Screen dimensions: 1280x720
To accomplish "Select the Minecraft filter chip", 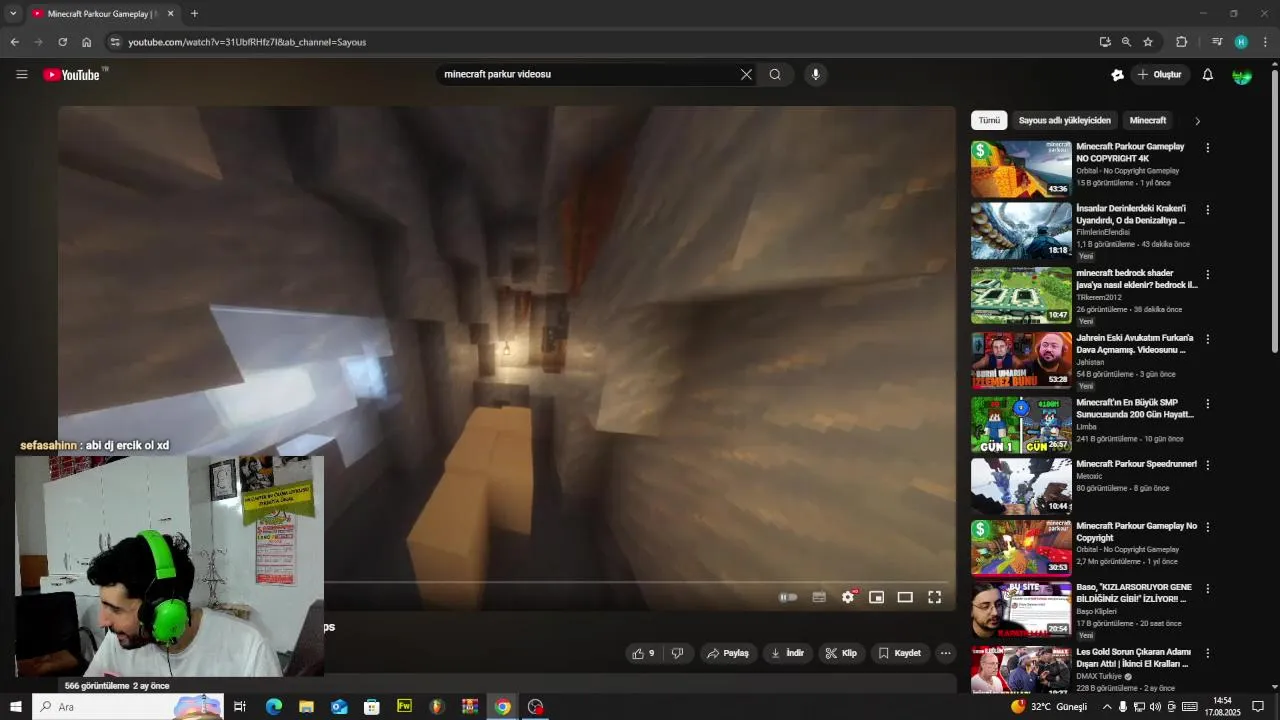I will coord(1147,120).
